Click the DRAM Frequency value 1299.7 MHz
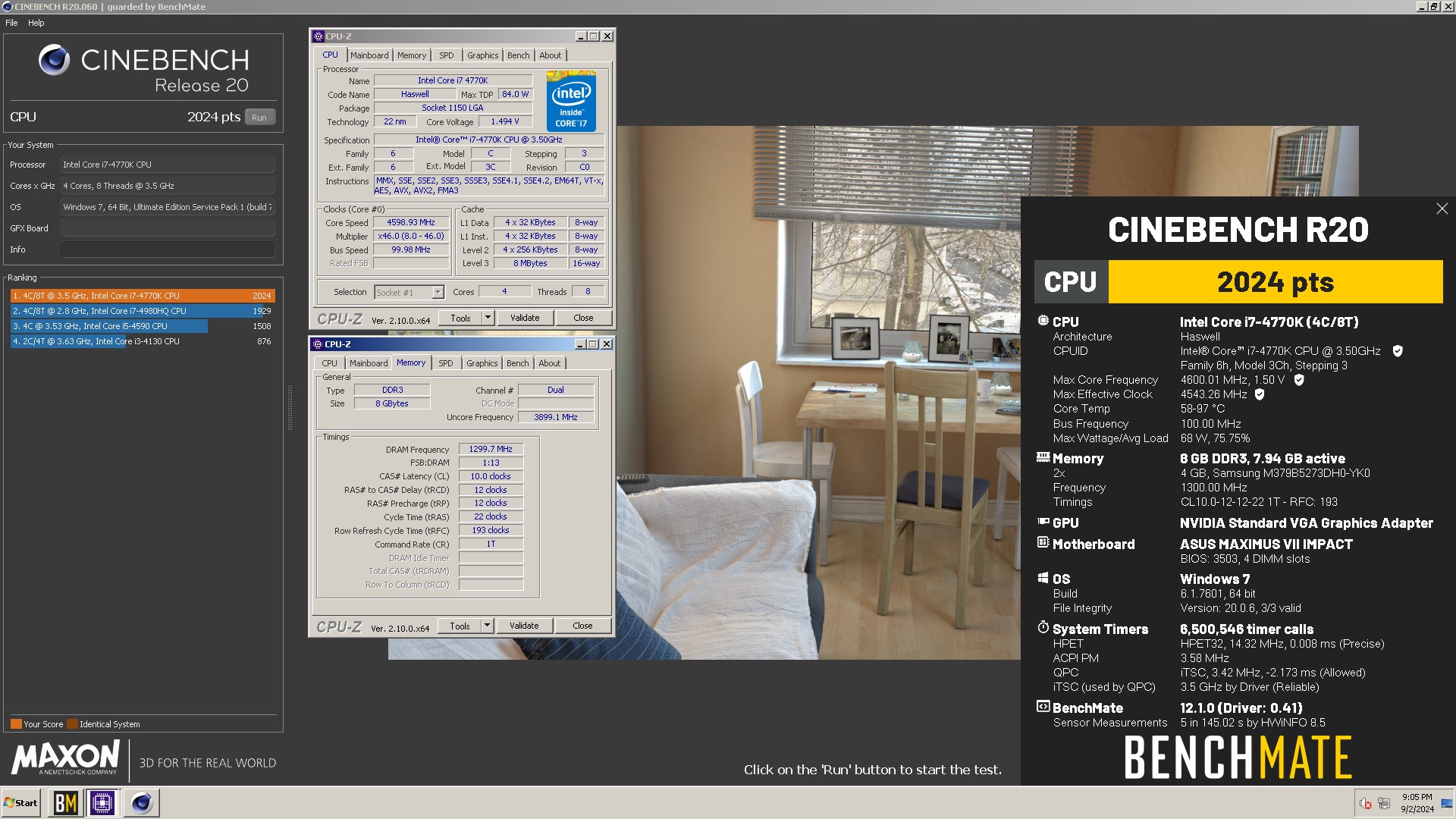 (491, 449)
